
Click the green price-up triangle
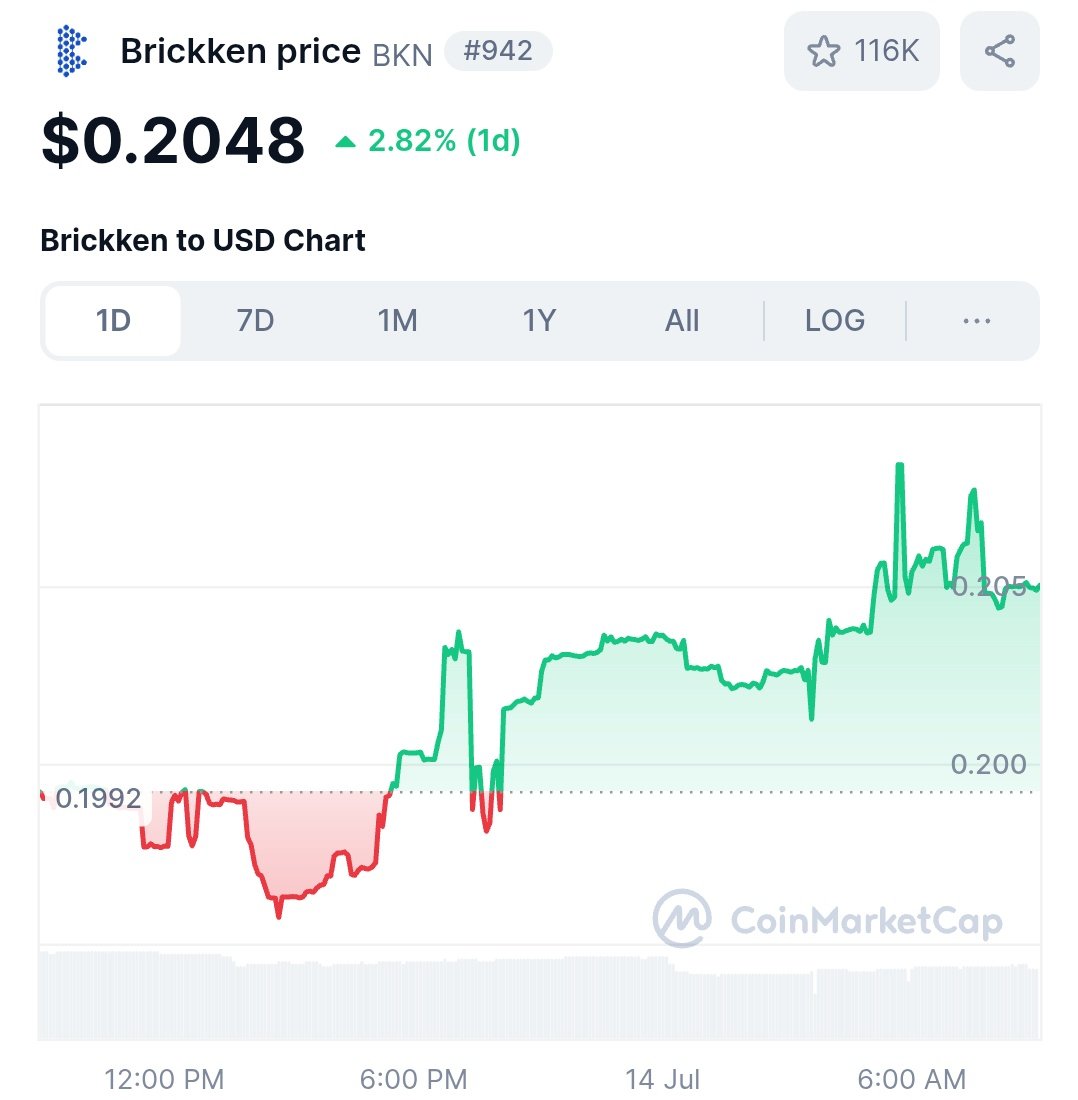tap(345, 142)
